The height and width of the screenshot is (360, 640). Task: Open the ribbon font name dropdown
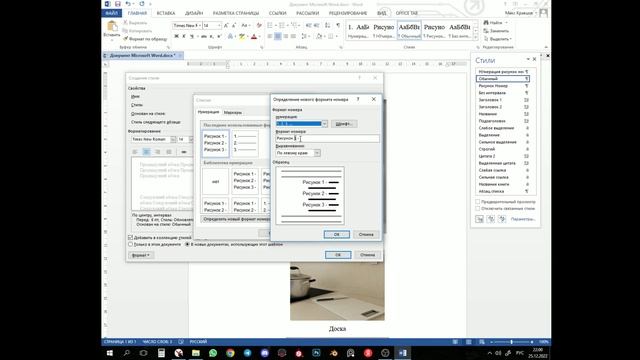pos(200,25)
